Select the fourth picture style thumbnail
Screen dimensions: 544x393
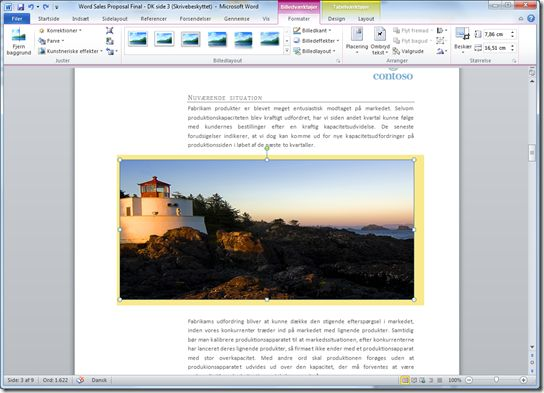217,39
